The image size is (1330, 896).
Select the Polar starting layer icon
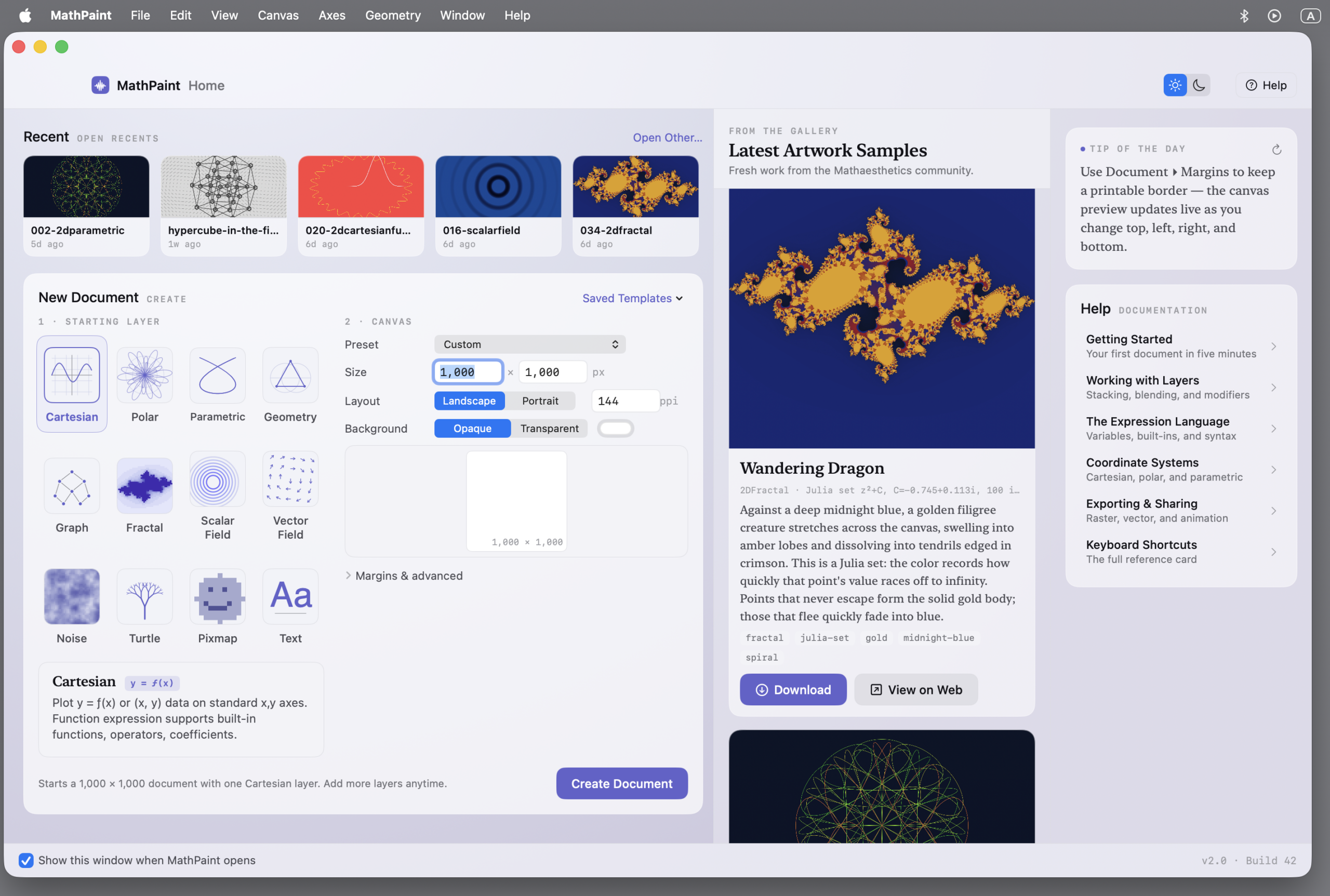click(144, 375)
